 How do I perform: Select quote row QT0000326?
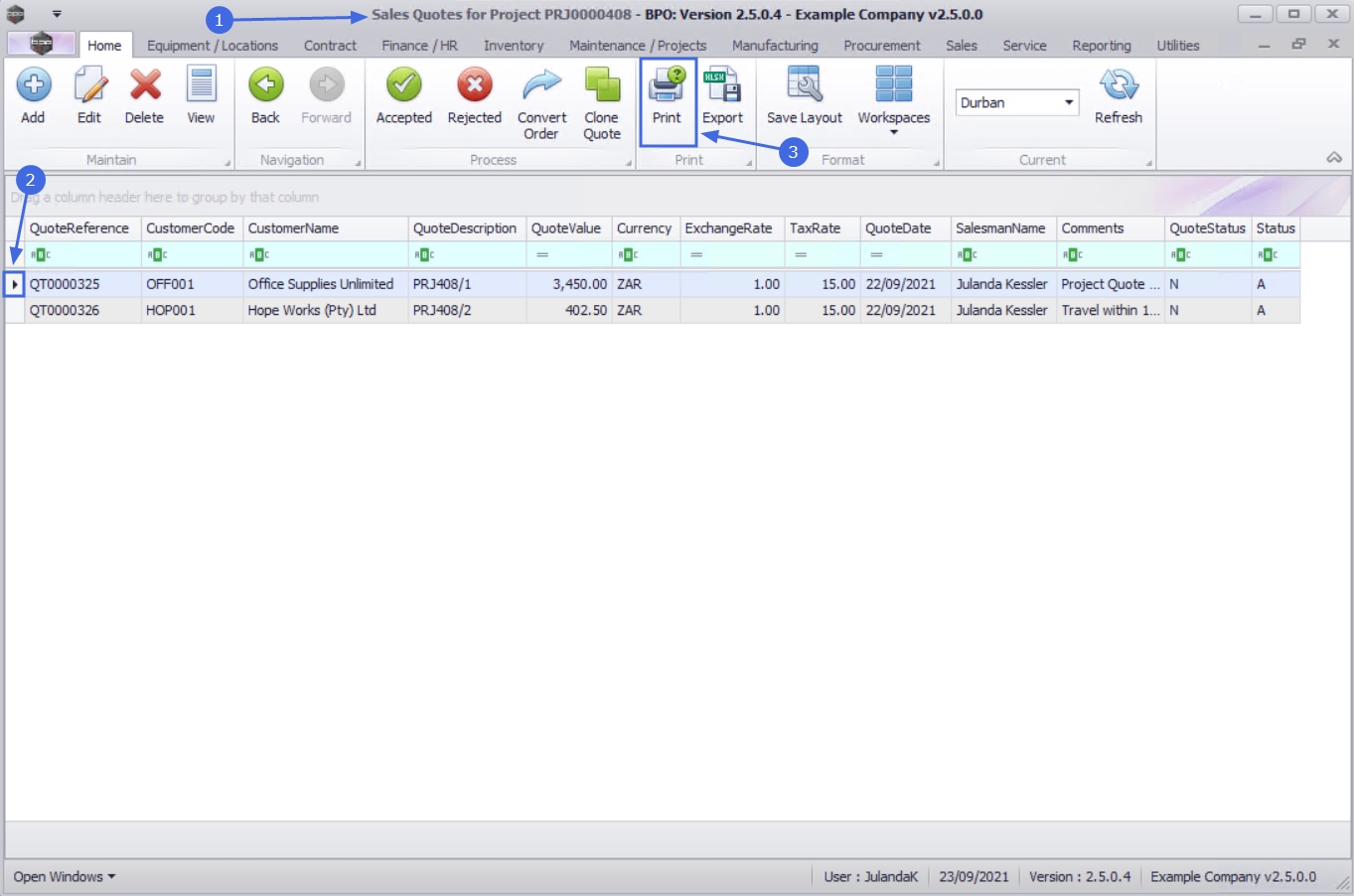653,311
